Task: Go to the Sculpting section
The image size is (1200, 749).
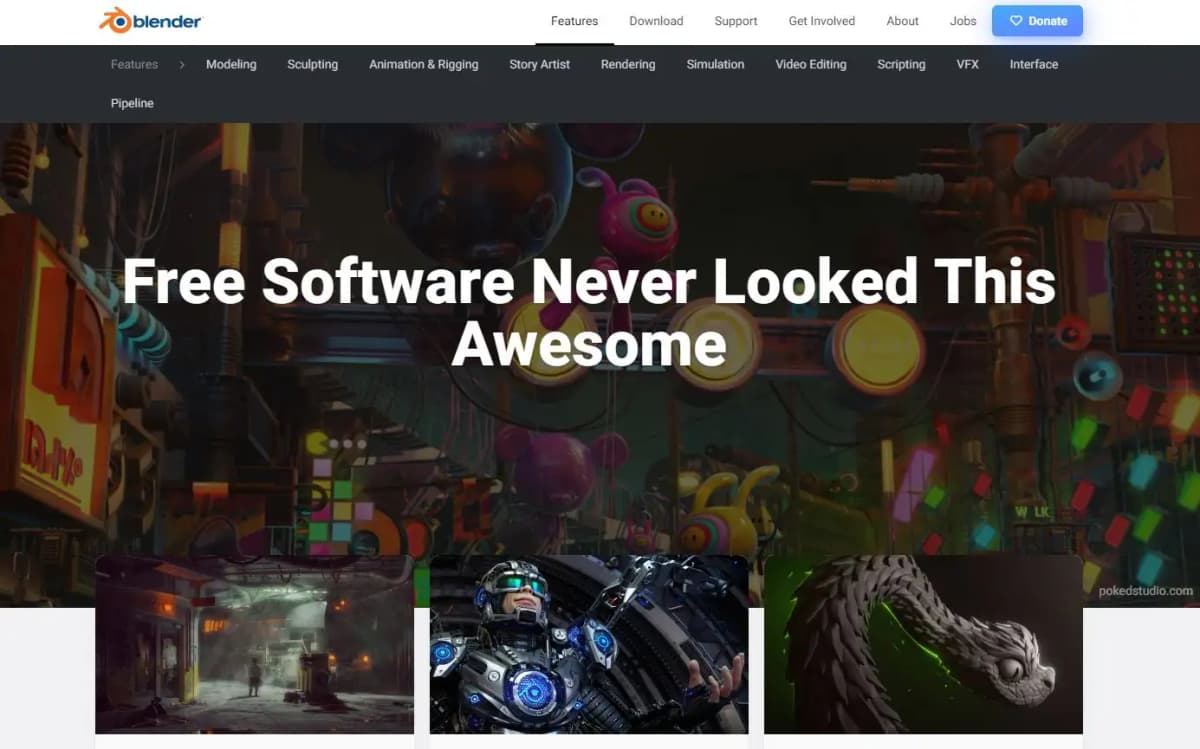Action: [313, 64]
